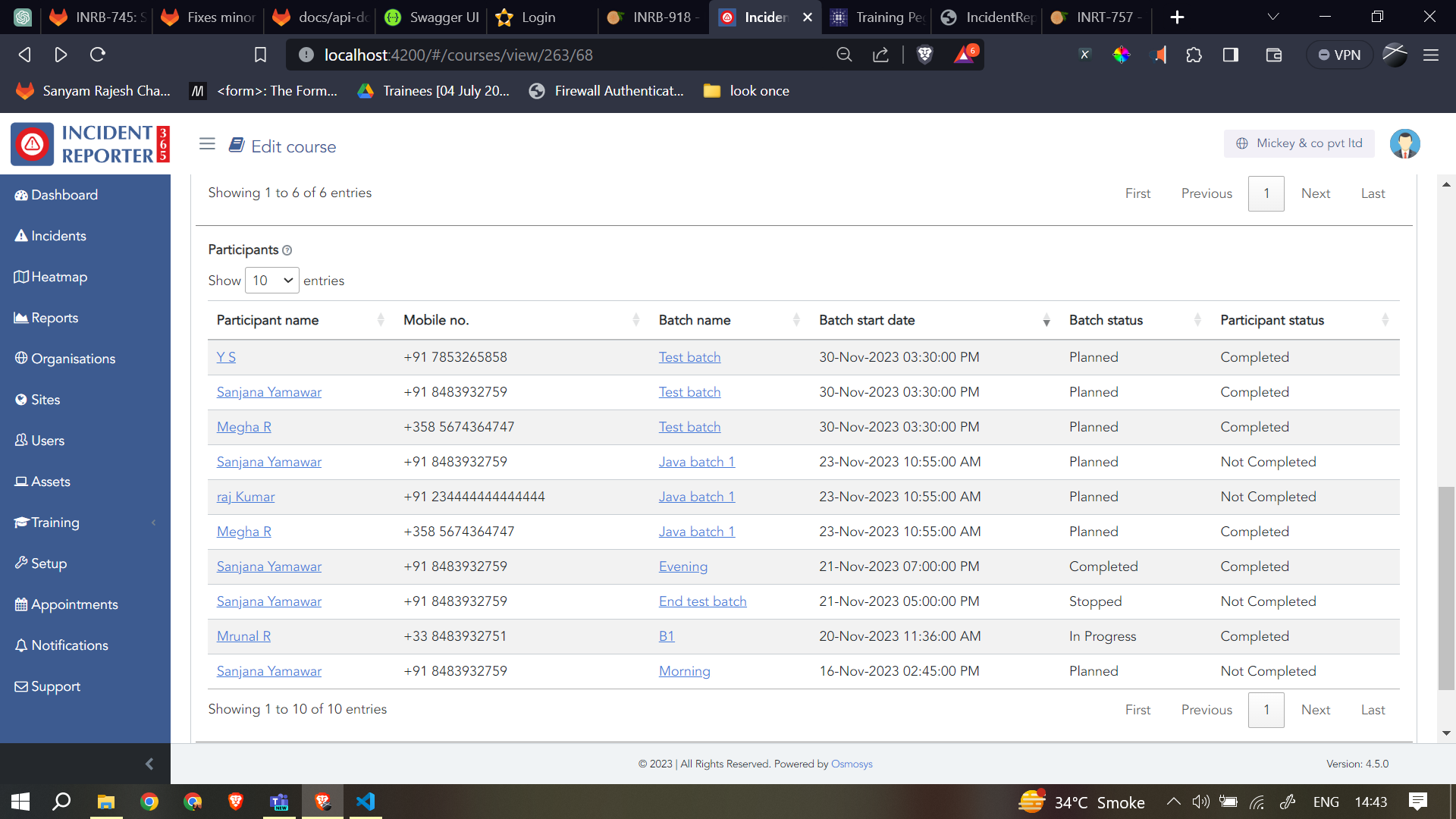Open the Mickey & co pvt ltd selector
The image size is (1456, 819).
tap(1299, 143)
